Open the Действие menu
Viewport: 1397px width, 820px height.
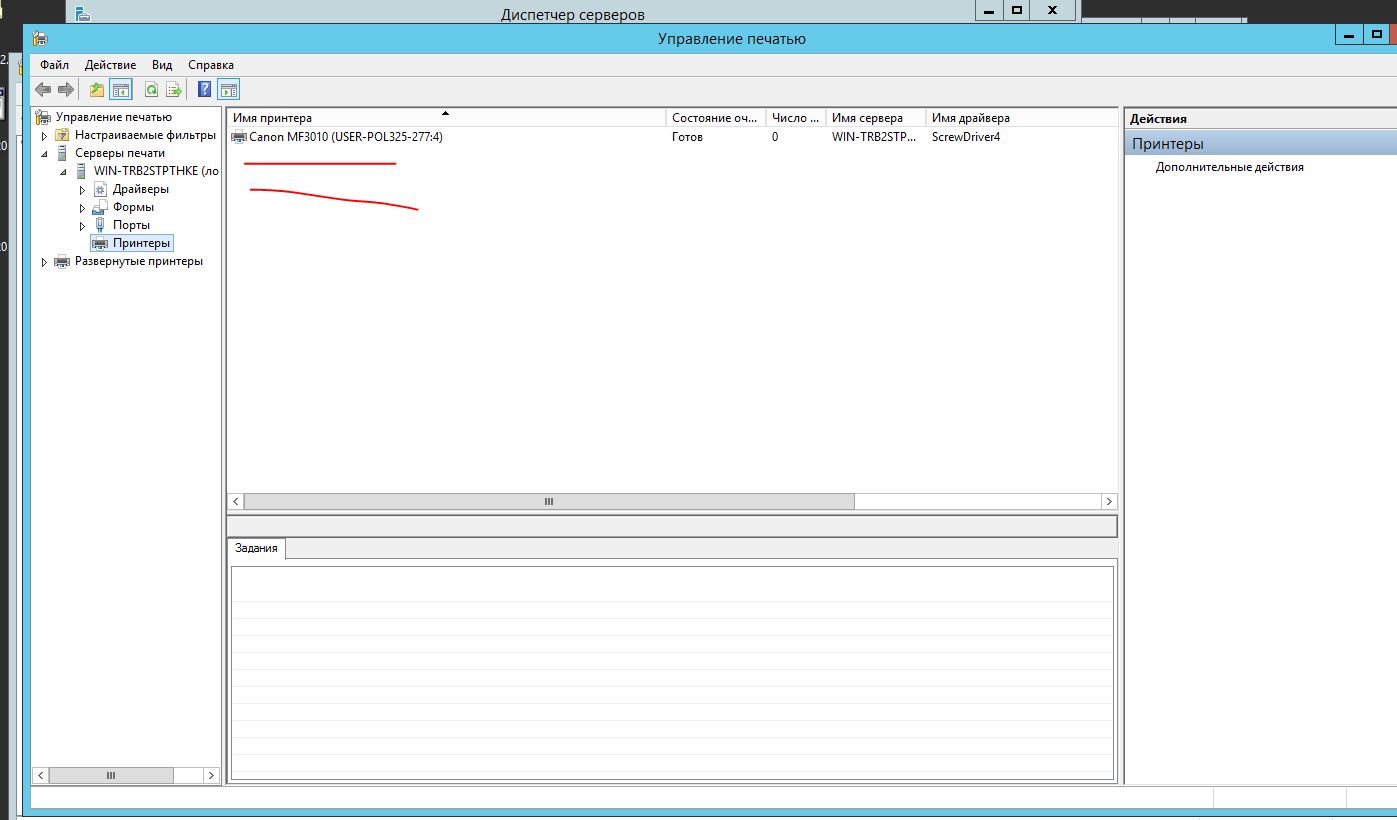[x=110, y=65]
